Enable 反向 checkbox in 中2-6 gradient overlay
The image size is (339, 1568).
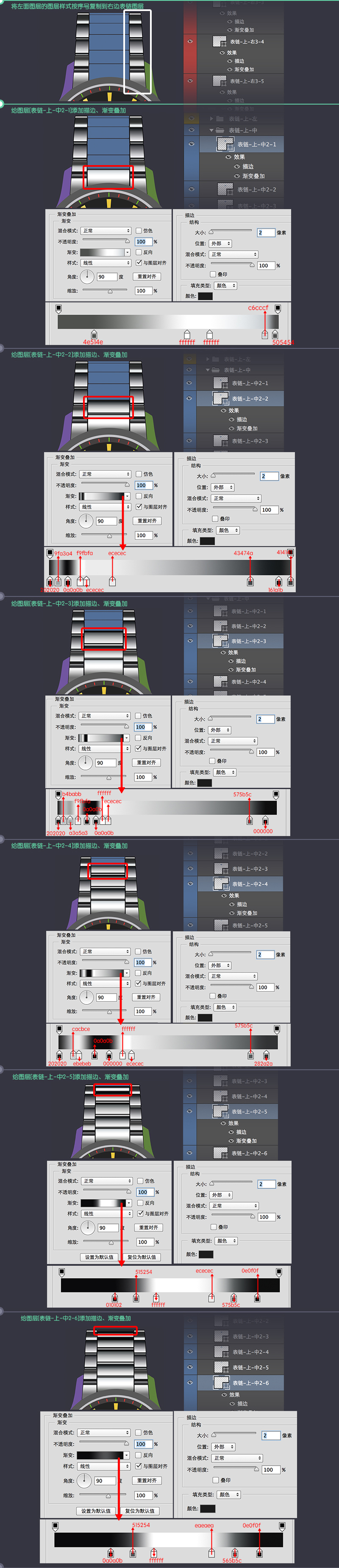138,1455
